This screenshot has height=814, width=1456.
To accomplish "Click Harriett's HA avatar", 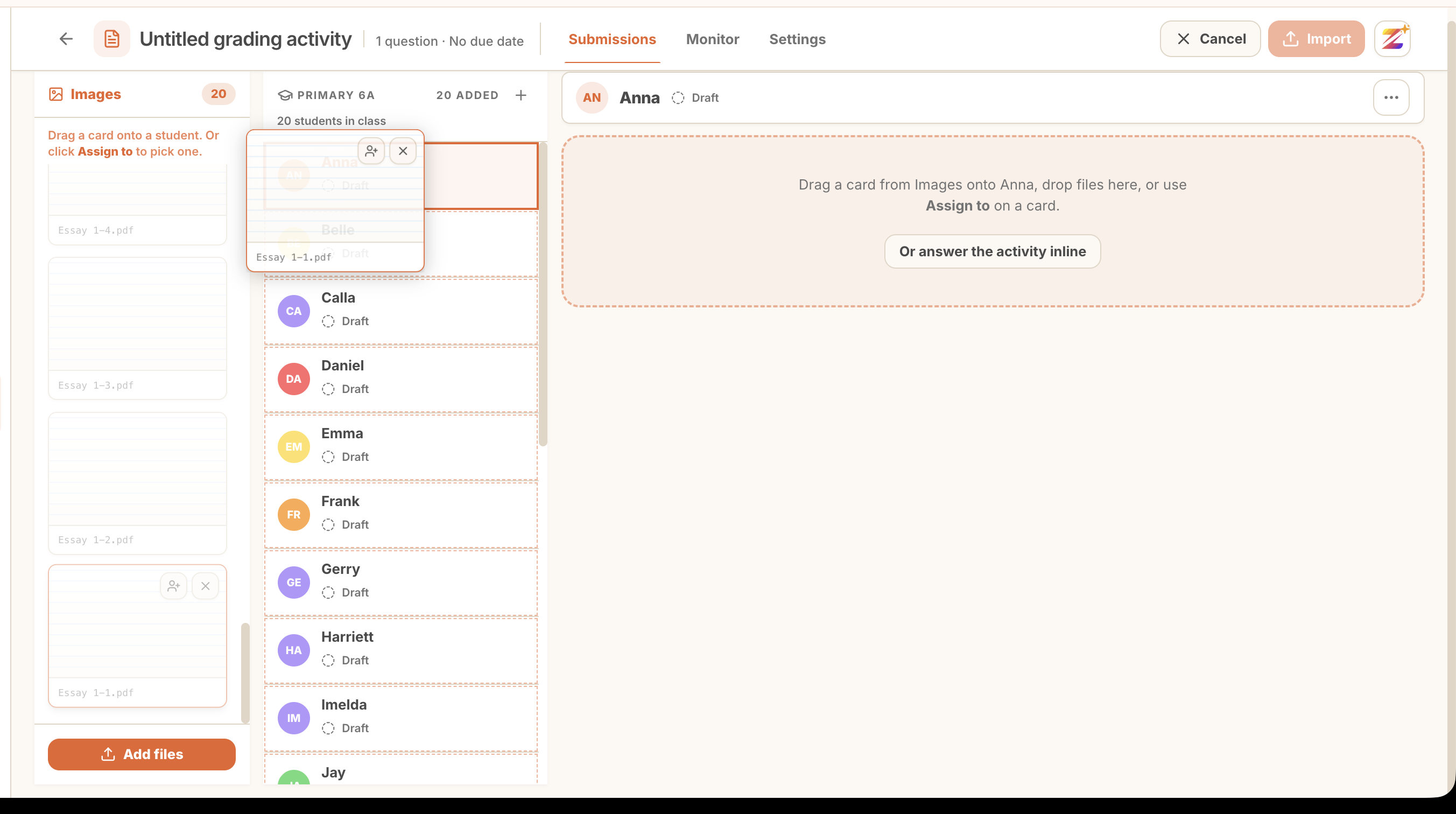I will (294, 650).
